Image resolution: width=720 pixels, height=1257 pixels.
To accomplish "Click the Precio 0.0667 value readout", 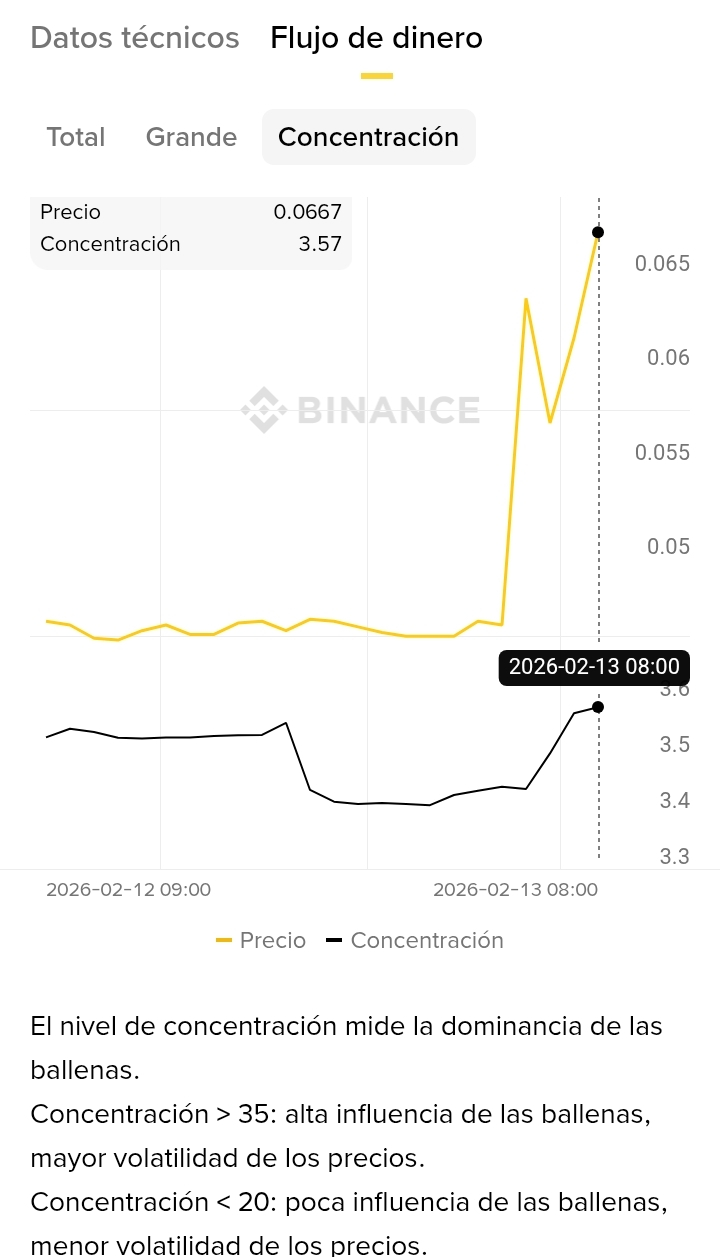I will (307, 212).
